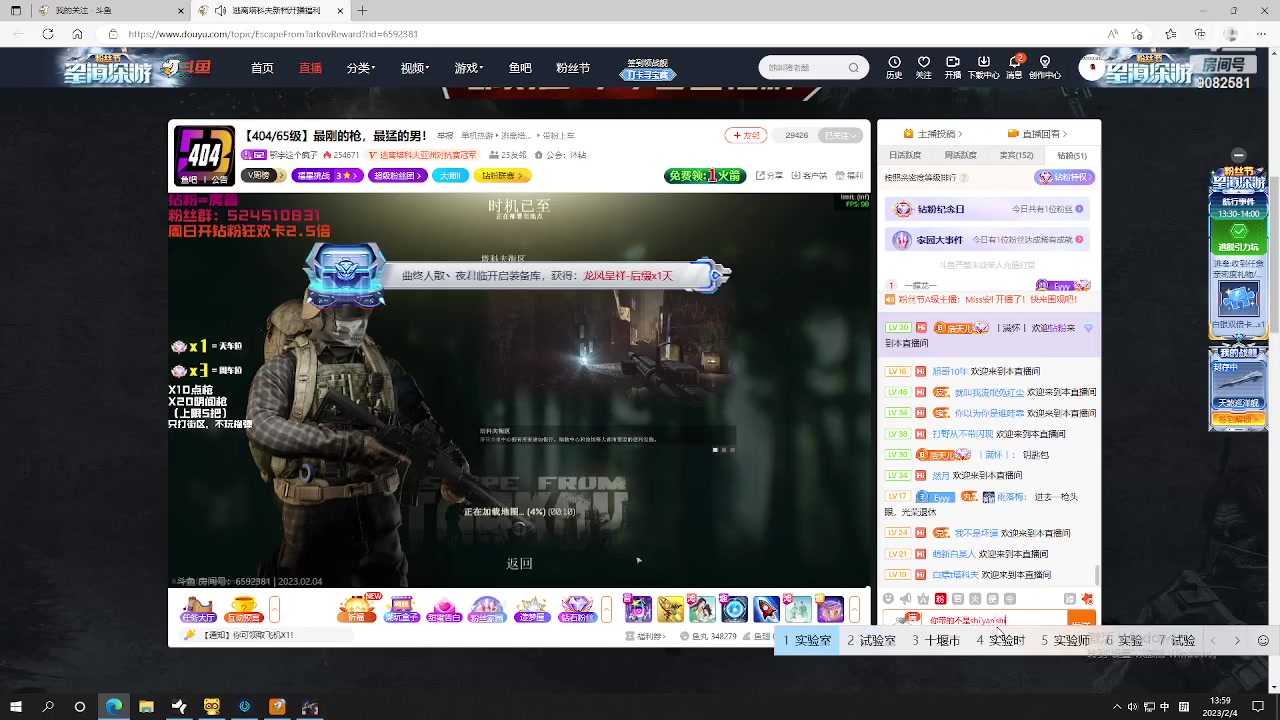Click the megaphone icon in chat toolbar
Image resolution: width=1280 pixels, height=720 pixels.
[x=906, y=599]
